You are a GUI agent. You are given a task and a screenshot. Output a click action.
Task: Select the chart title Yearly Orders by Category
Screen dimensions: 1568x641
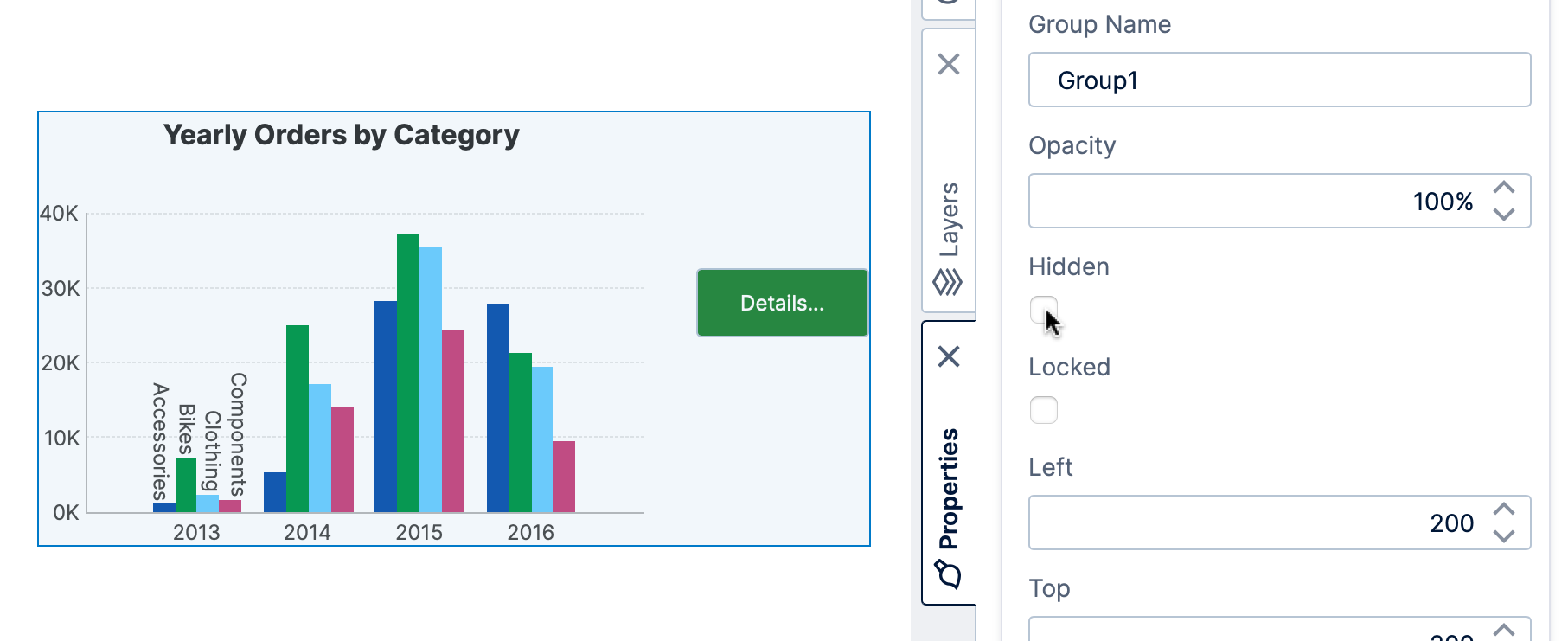[342, 135]
